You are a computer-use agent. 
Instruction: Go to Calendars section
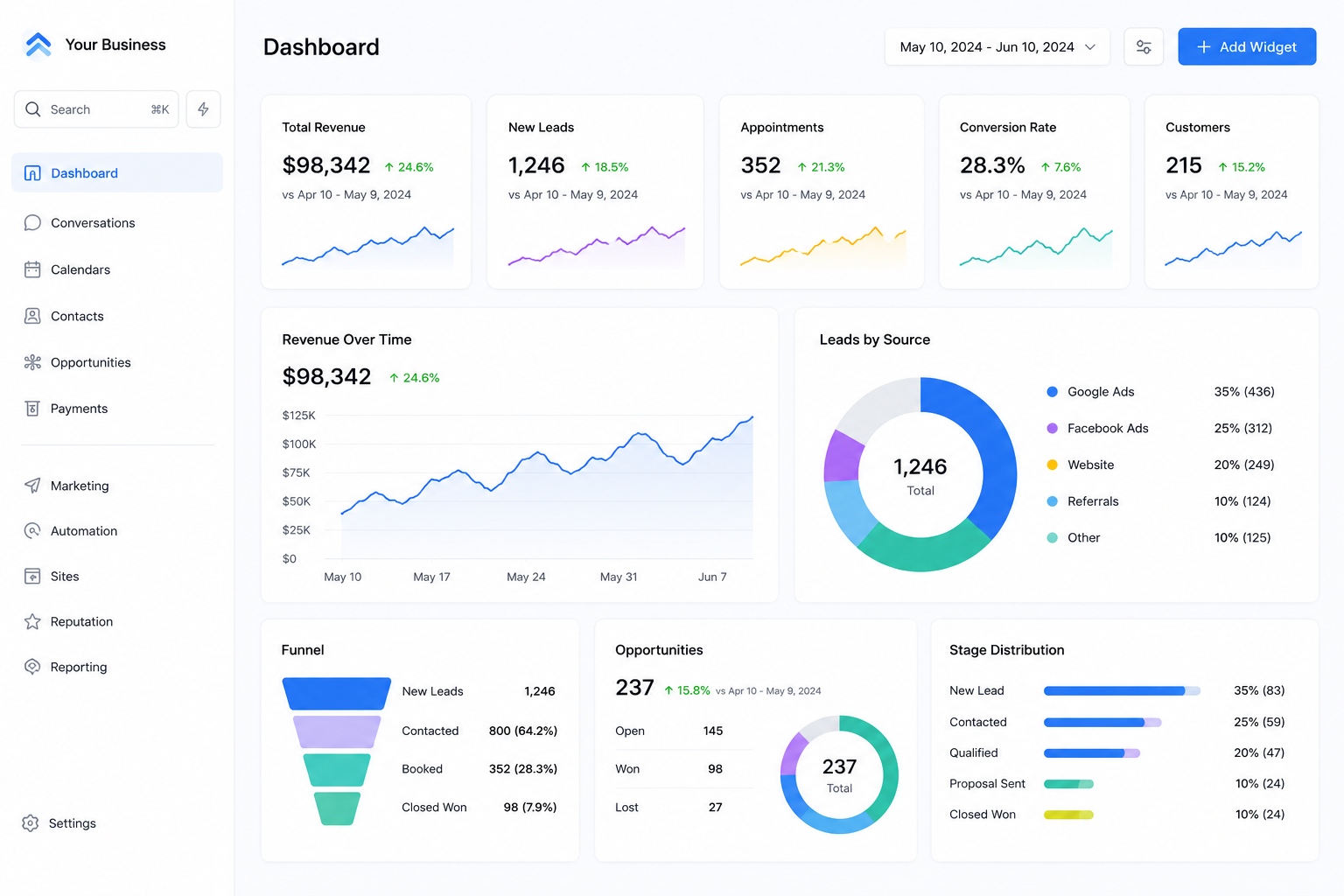117,269
